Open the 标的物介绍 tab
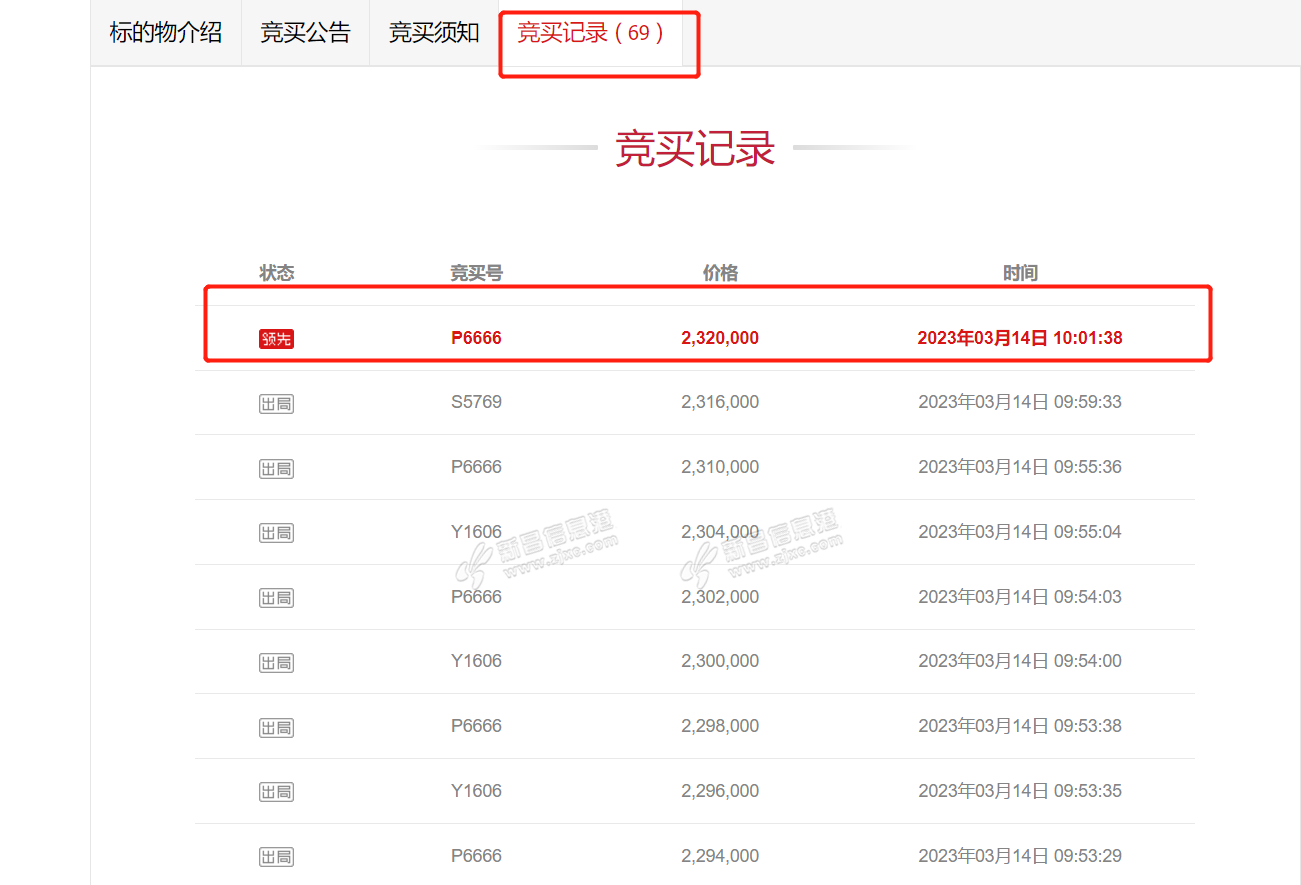This screenshot has height=885, width=1301. coord(166,32)
